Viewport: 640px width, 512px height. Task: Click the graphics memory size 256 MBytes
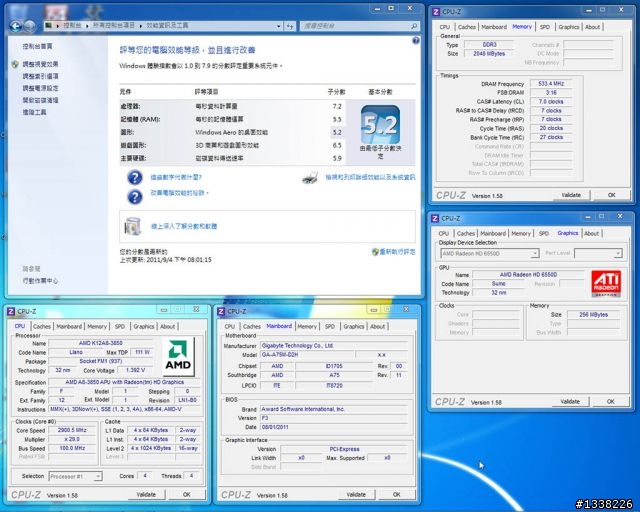tap(593, 315)
